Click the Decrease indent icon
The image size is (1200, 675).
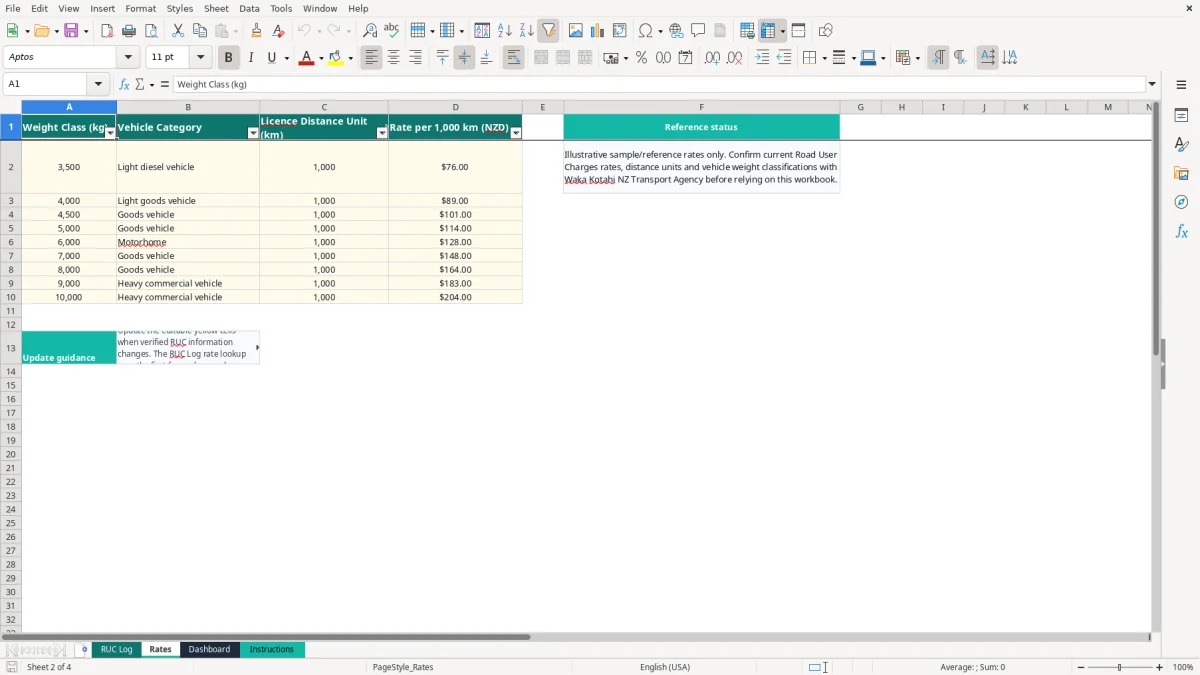784,58
